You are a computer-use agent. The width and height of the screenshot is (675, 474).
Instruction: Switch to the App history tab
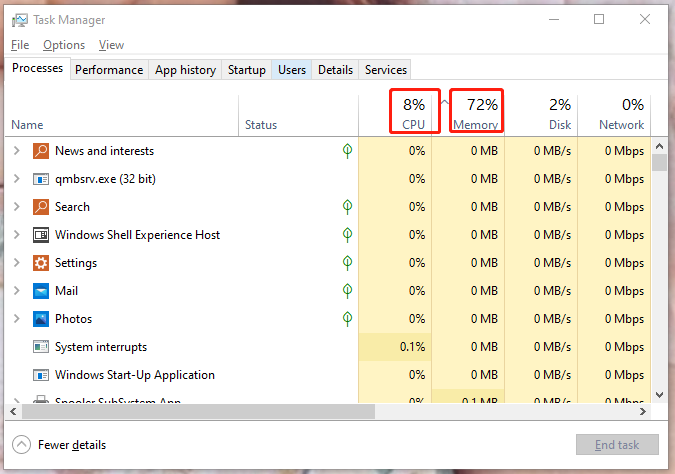pyautogui.click(x=185, y=70)
